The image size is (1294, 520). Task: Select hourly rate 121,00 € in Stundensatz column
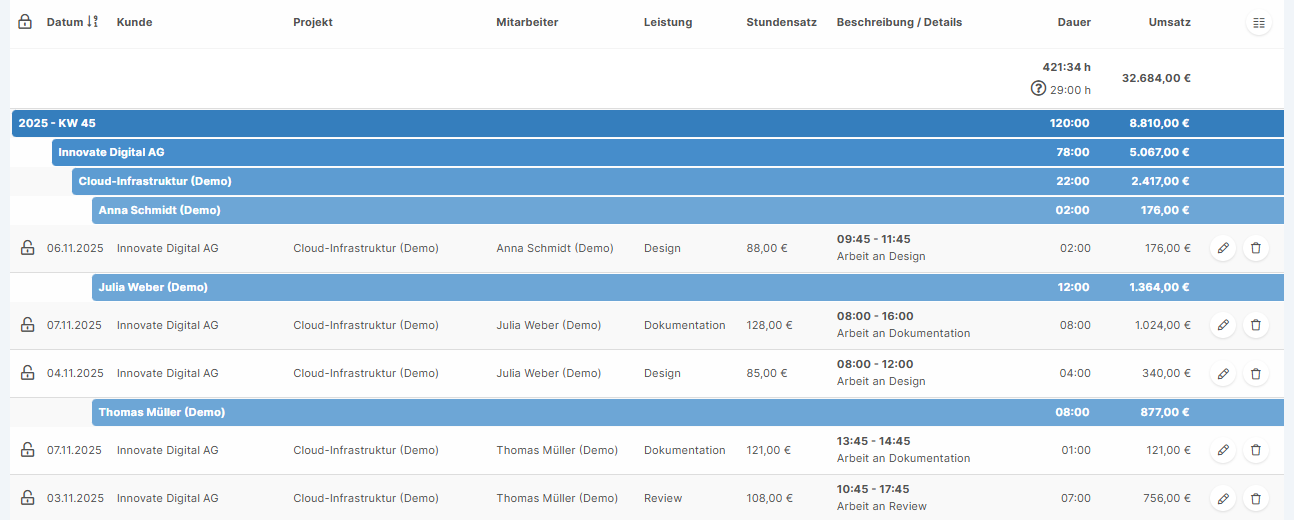(x=769, y=450)
